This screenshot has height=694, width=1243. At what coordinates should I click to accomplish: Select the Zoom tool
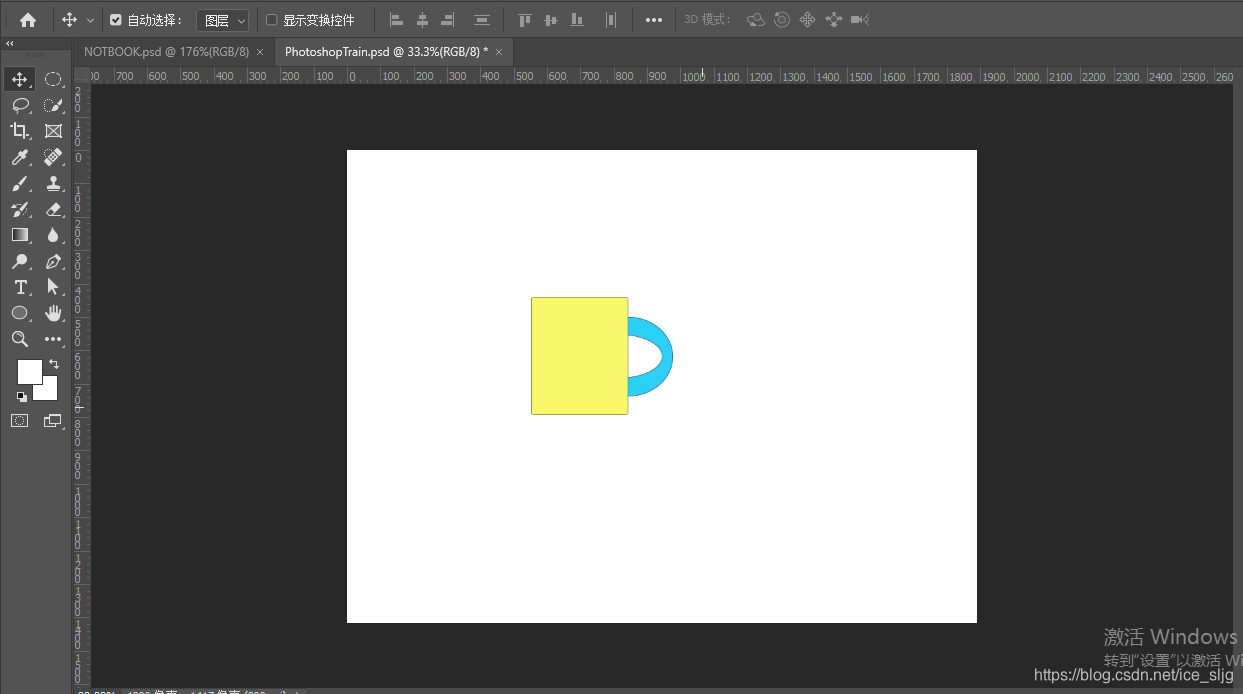pyautogui.click(x=20, y=339)
